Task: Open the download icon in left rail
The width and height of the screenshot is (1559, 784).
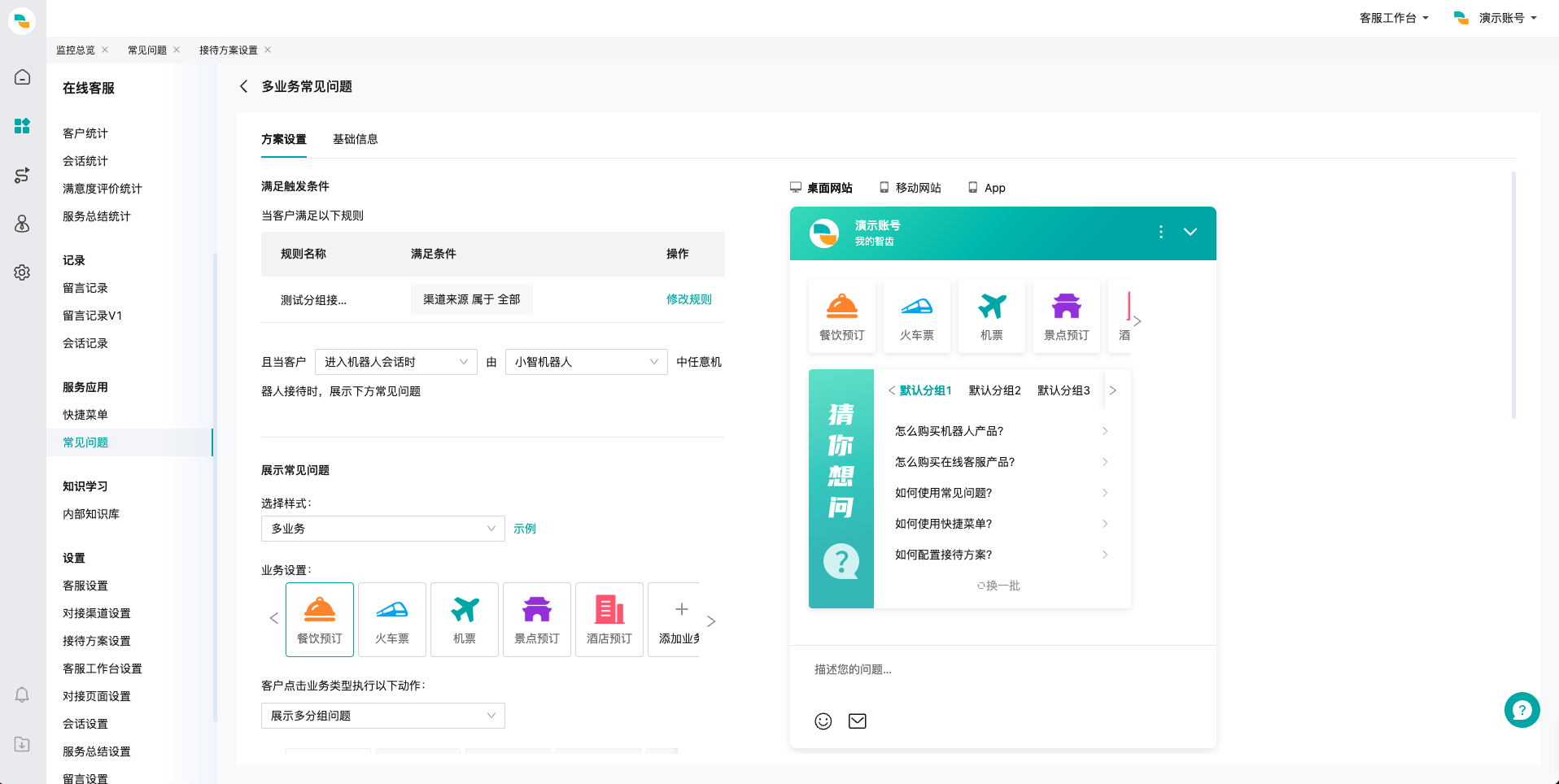Action: [22, 744]
